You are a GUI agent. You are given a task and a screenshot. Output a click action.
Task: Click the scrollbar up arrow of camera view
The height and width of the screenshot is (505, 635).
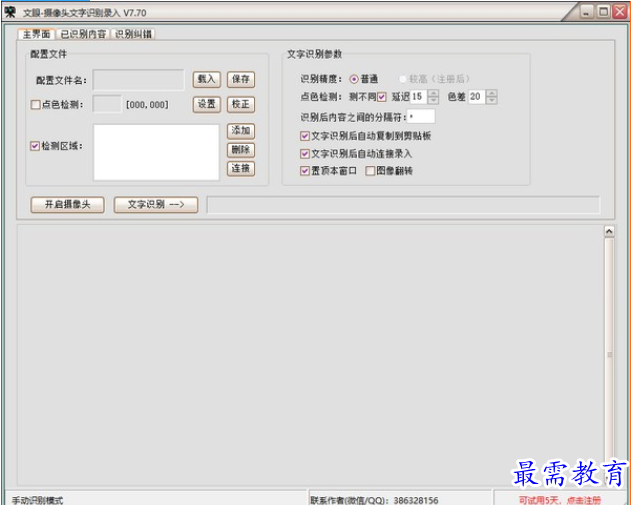click(609, 232)
